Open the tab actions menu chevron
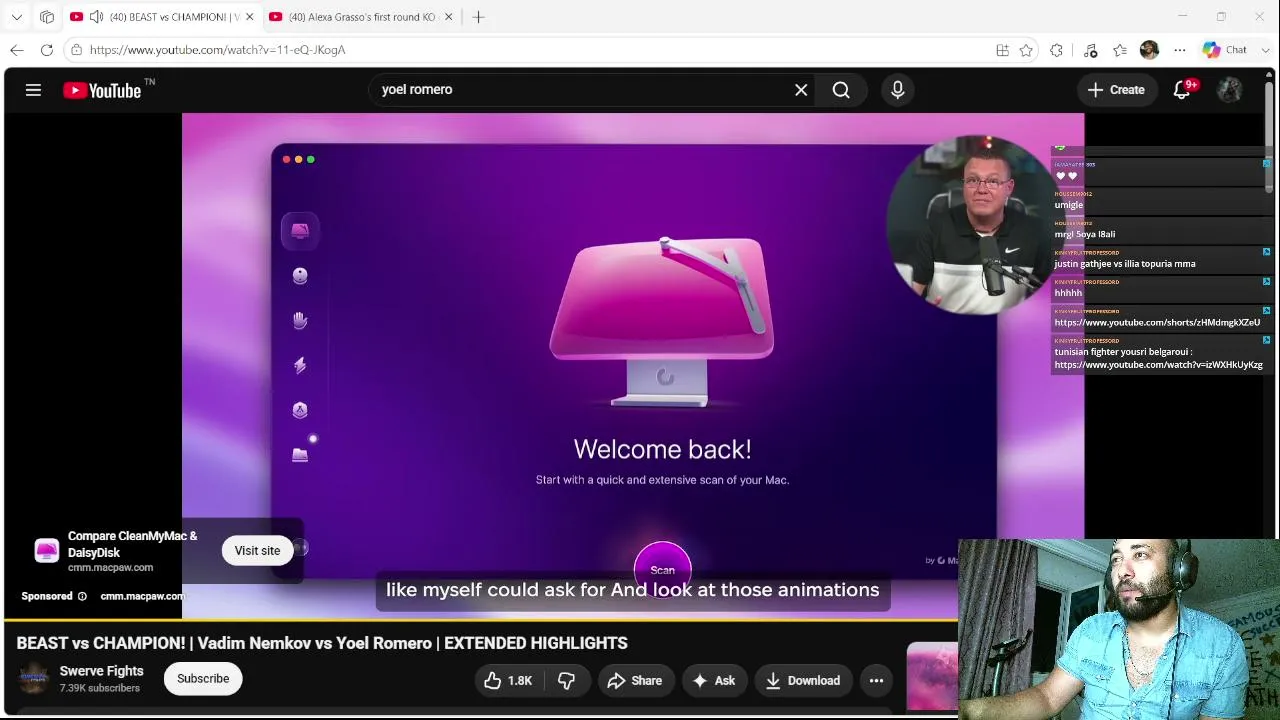This screenshot has width=1280, height=720. [x=17, y=17]
